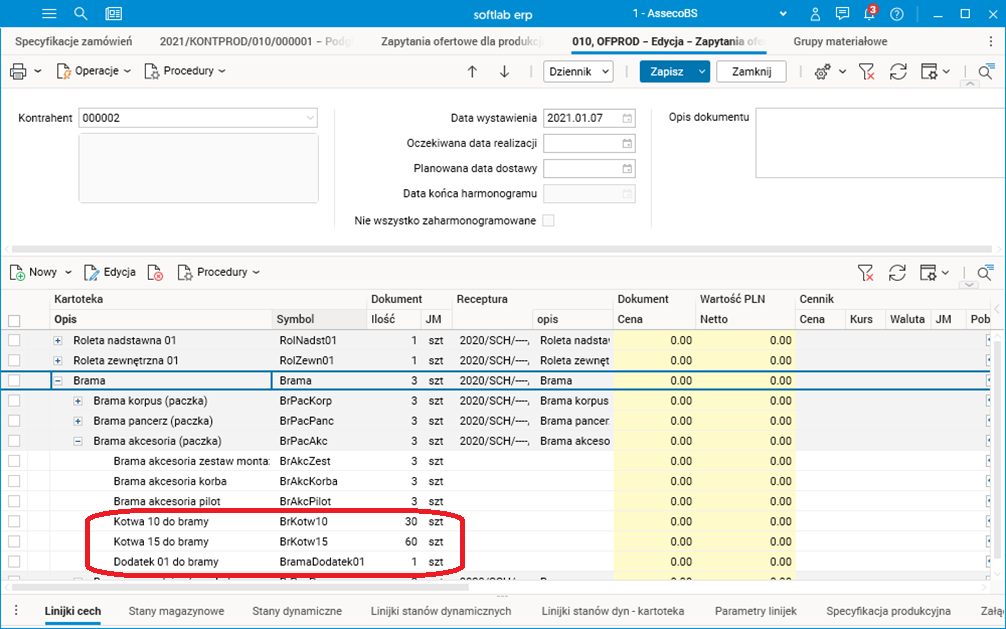Toggle select-all checkbox in grid header
Image resolution: width=1006 pixels, height=629 pixels.
point(14,320)
